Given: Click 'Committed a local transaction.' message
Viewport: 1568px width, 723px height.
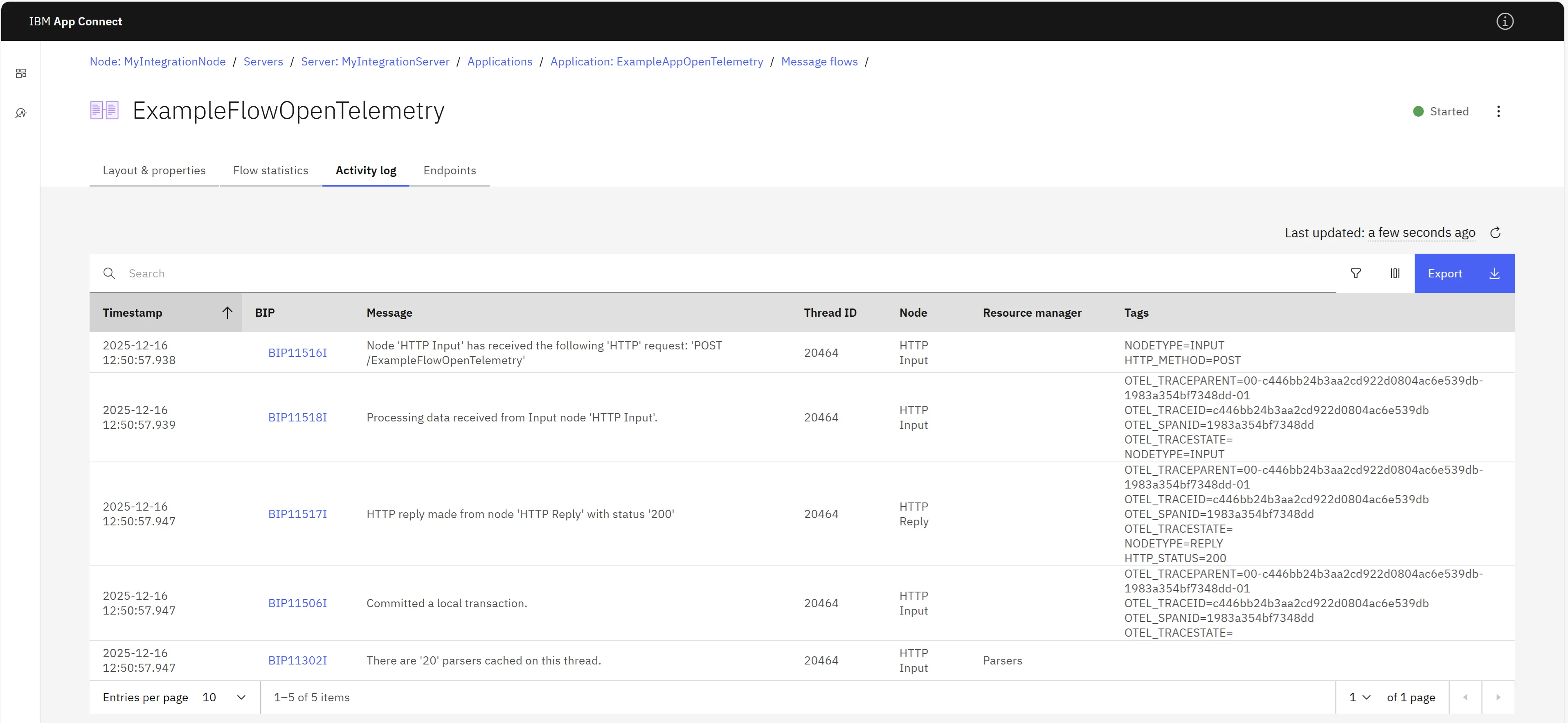Looking at the screenshot, I should (447, 604).
